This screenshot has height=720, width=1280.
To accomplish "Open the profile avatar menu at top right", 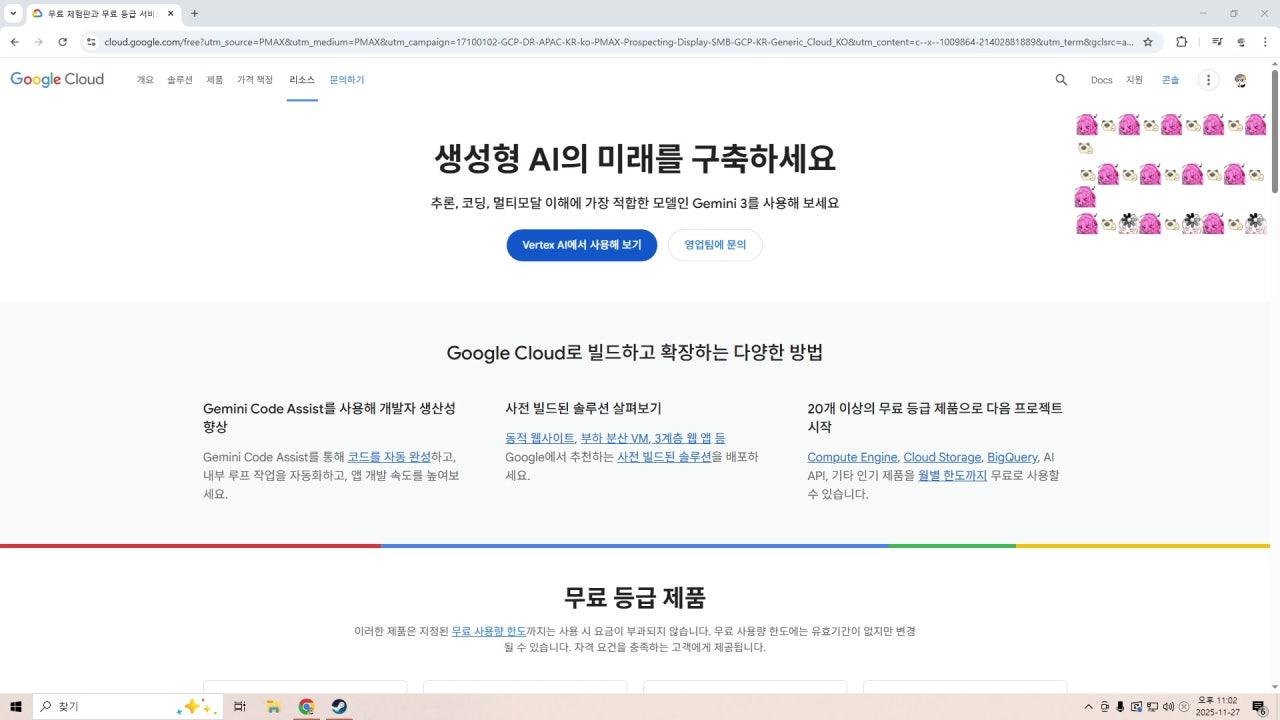I will (1240, 80).
